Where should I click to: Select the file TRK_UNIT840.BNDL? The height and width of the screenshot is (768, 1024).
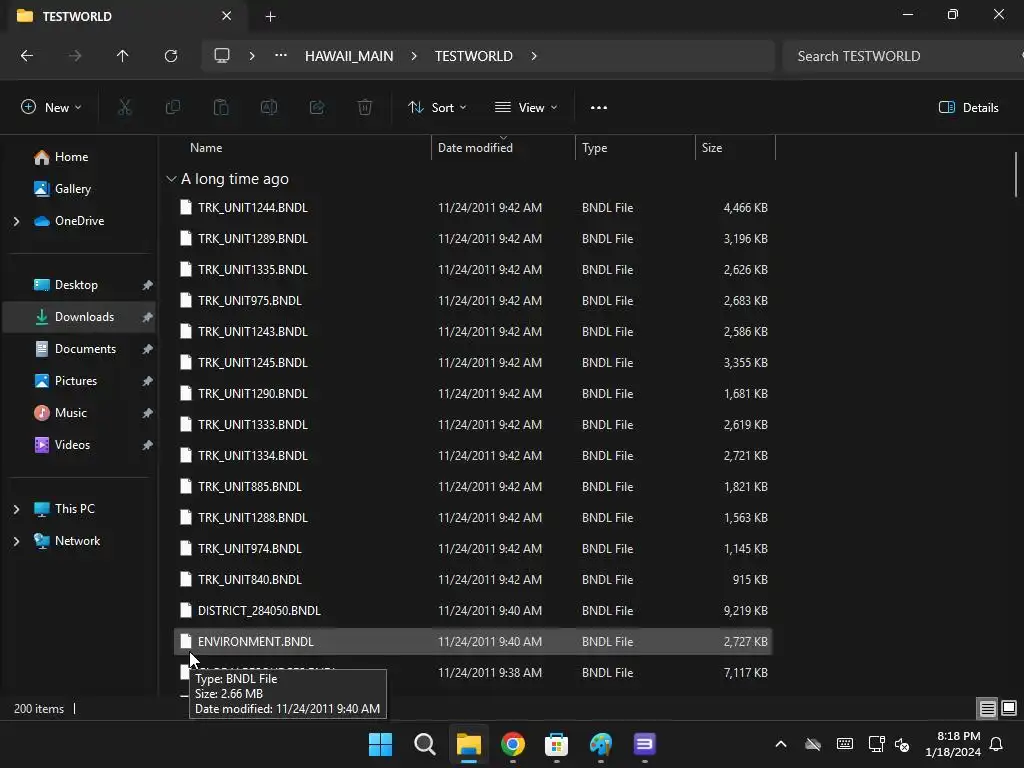tap(473, 579)
